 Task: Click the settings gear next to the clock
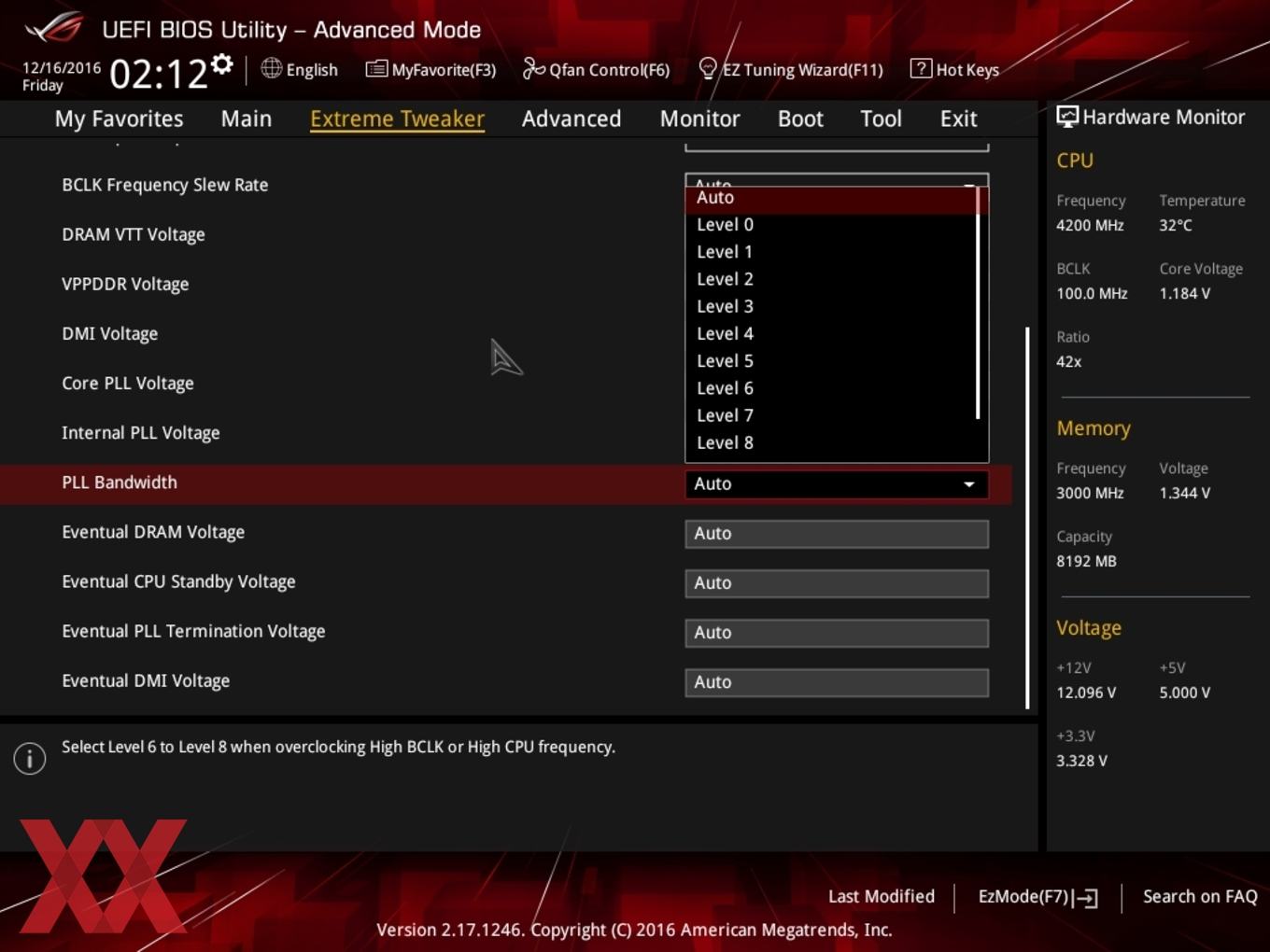point(221,64)
